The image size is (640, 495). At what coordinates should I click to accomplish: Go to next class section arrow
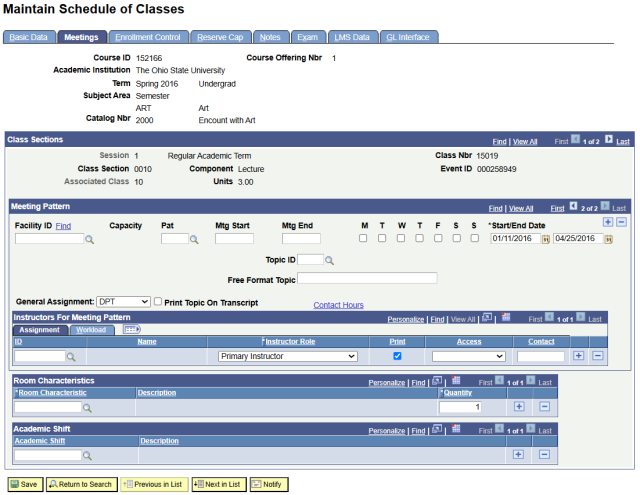609,139
